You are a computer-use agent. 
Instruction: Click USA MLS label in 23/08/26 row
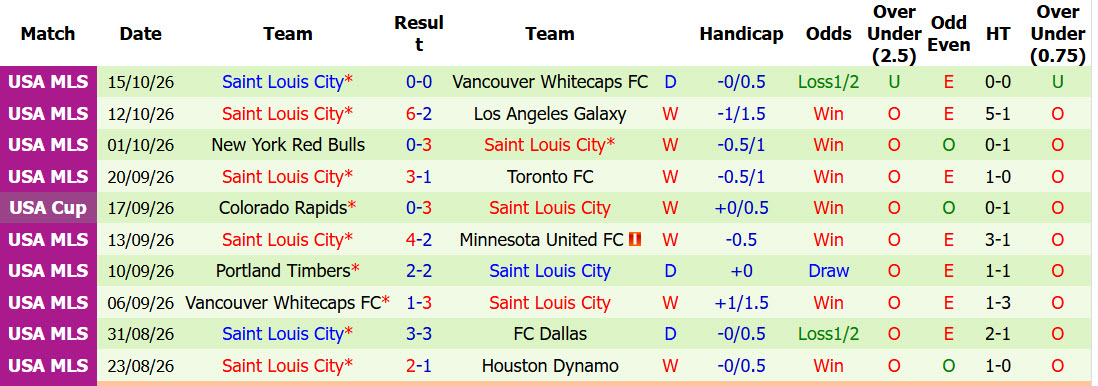tap(48, 366)
